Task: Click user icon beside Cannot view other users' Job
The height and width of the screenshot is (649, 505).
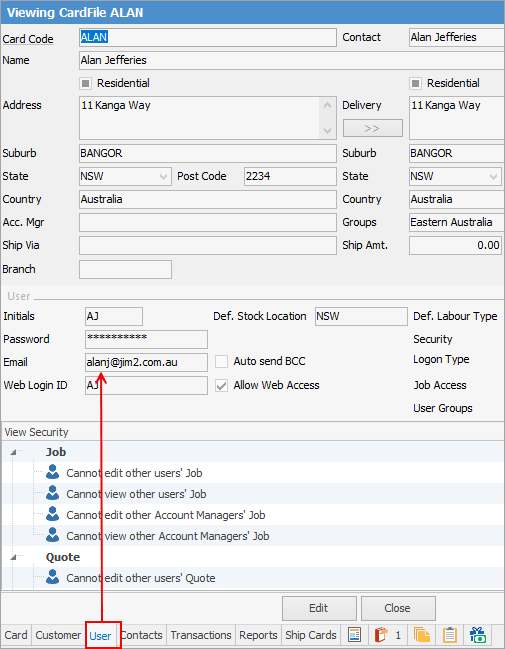Action: pyautogui.click(x=53, y=493)
